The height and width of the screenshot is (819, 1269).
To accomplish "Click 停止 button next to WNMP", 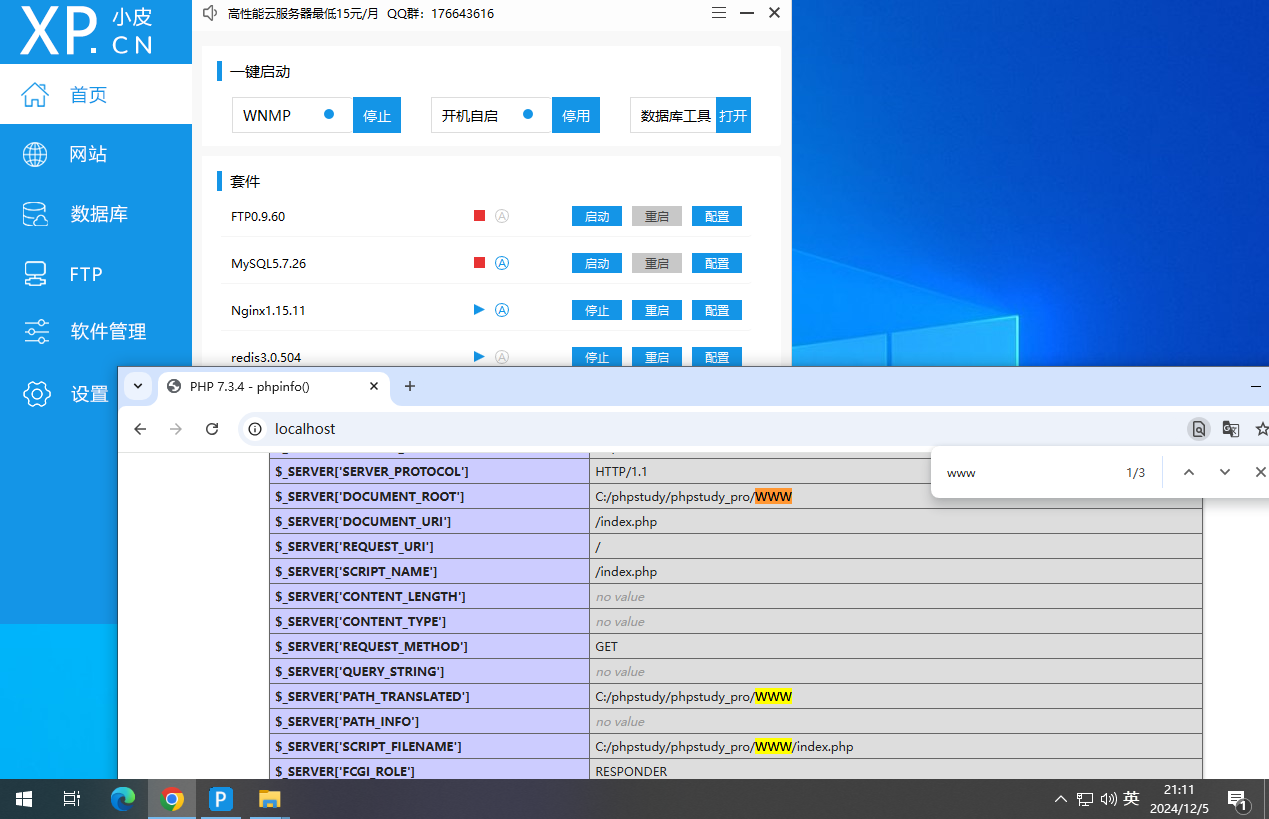I will 377,115.
